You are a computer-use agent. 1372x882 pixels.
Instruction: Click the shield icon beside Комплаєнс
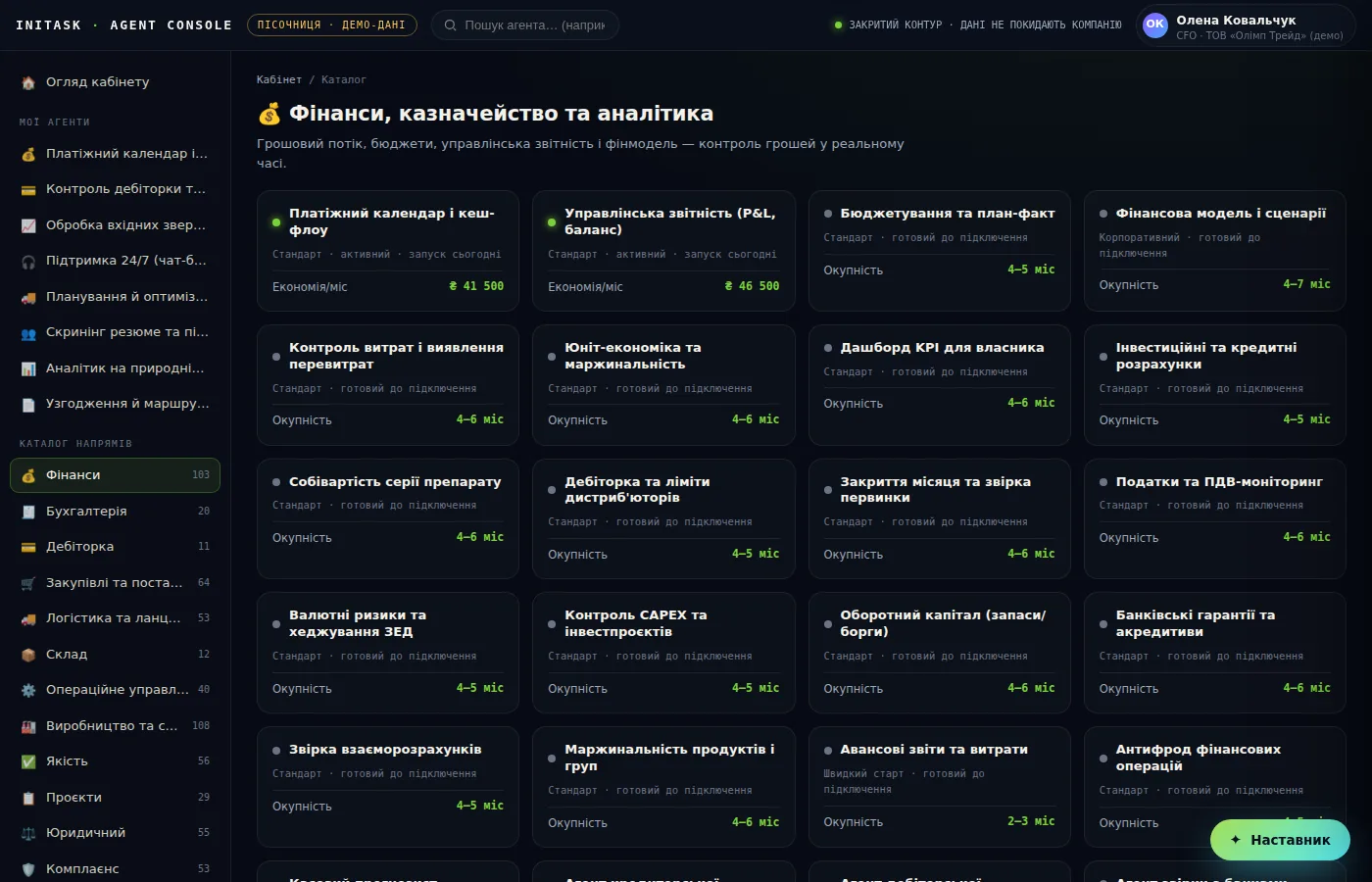[x=28, y=869]
